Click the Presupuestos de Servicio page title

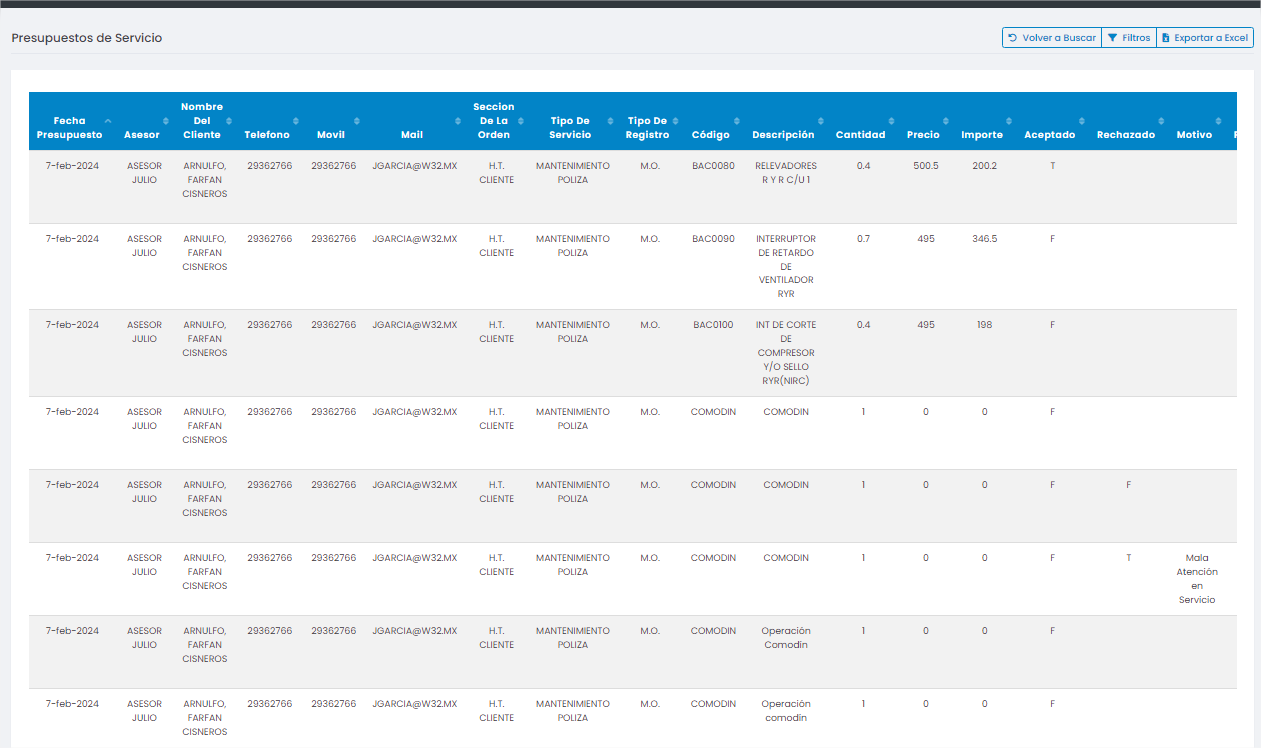[x=87, y=38]
